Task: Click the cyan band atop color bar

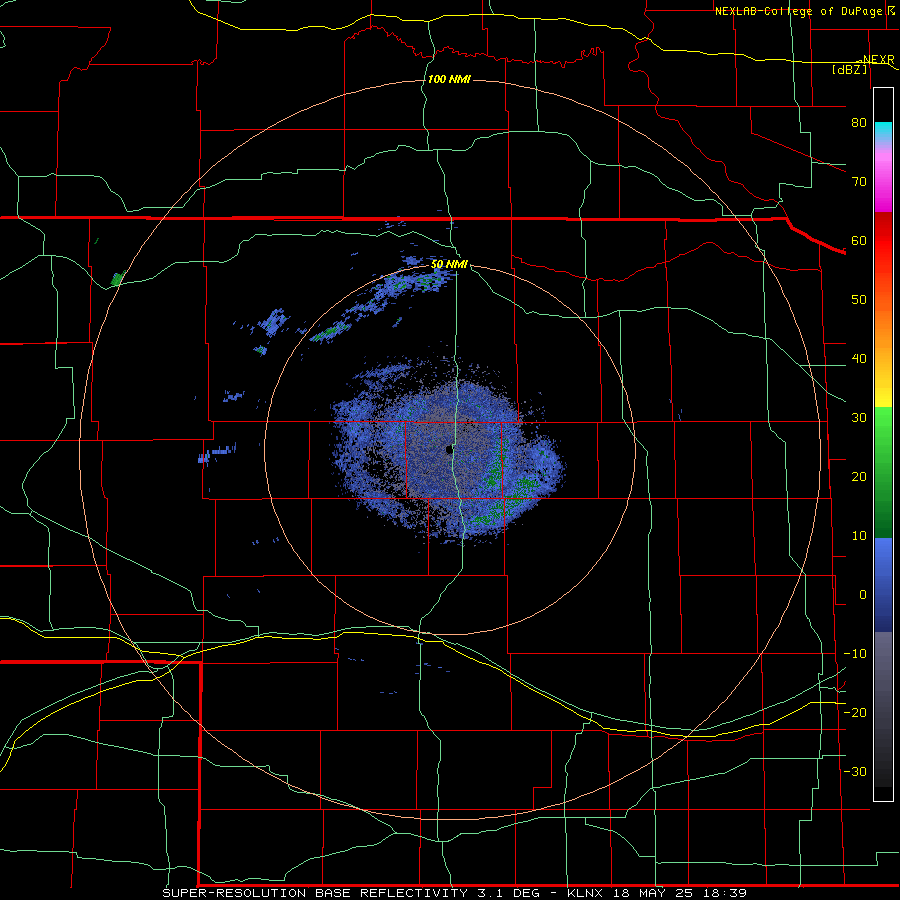Action: (x=883, y=130)
